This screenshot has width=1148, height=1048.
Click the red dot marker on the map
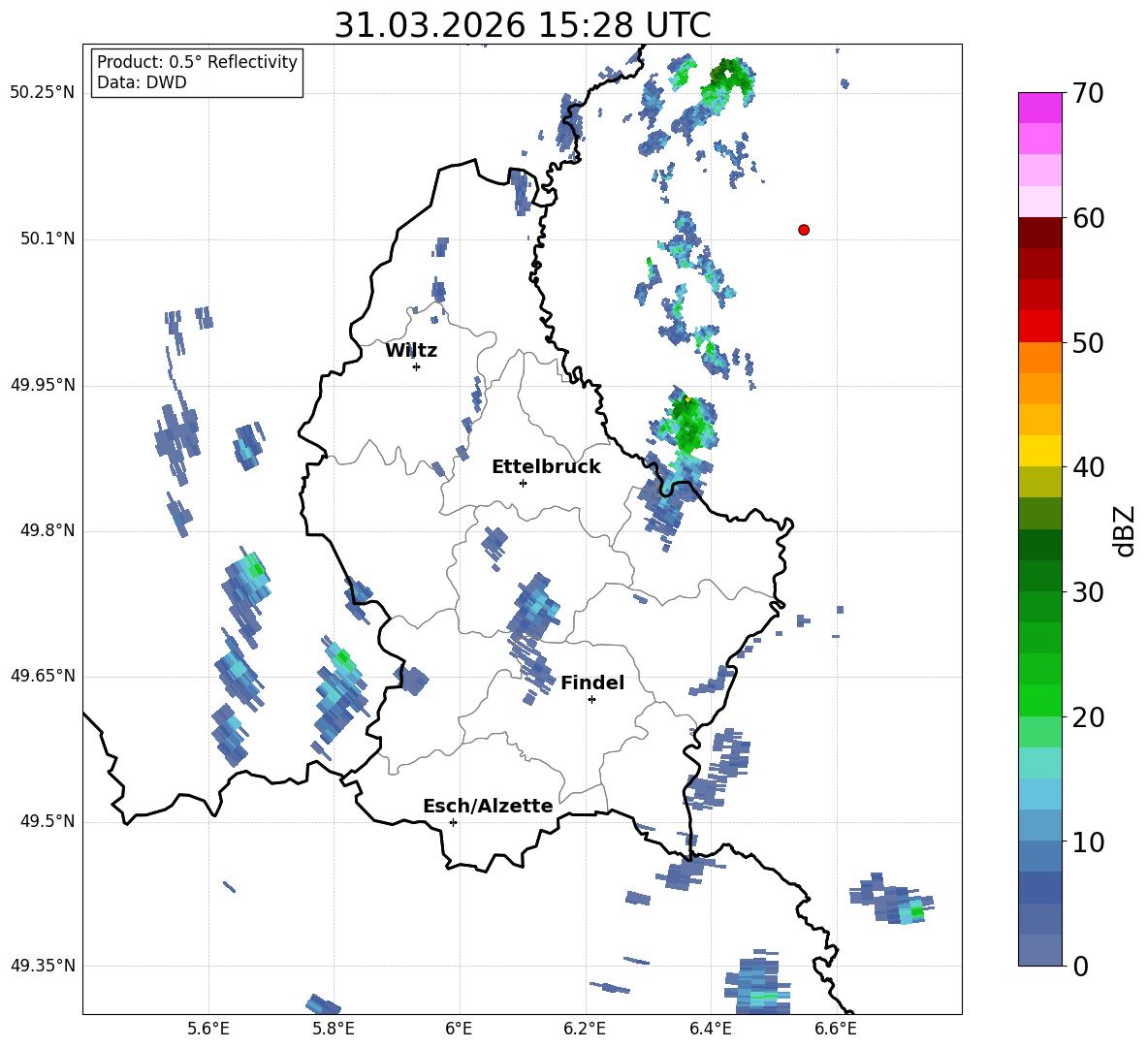pos(803,230)
